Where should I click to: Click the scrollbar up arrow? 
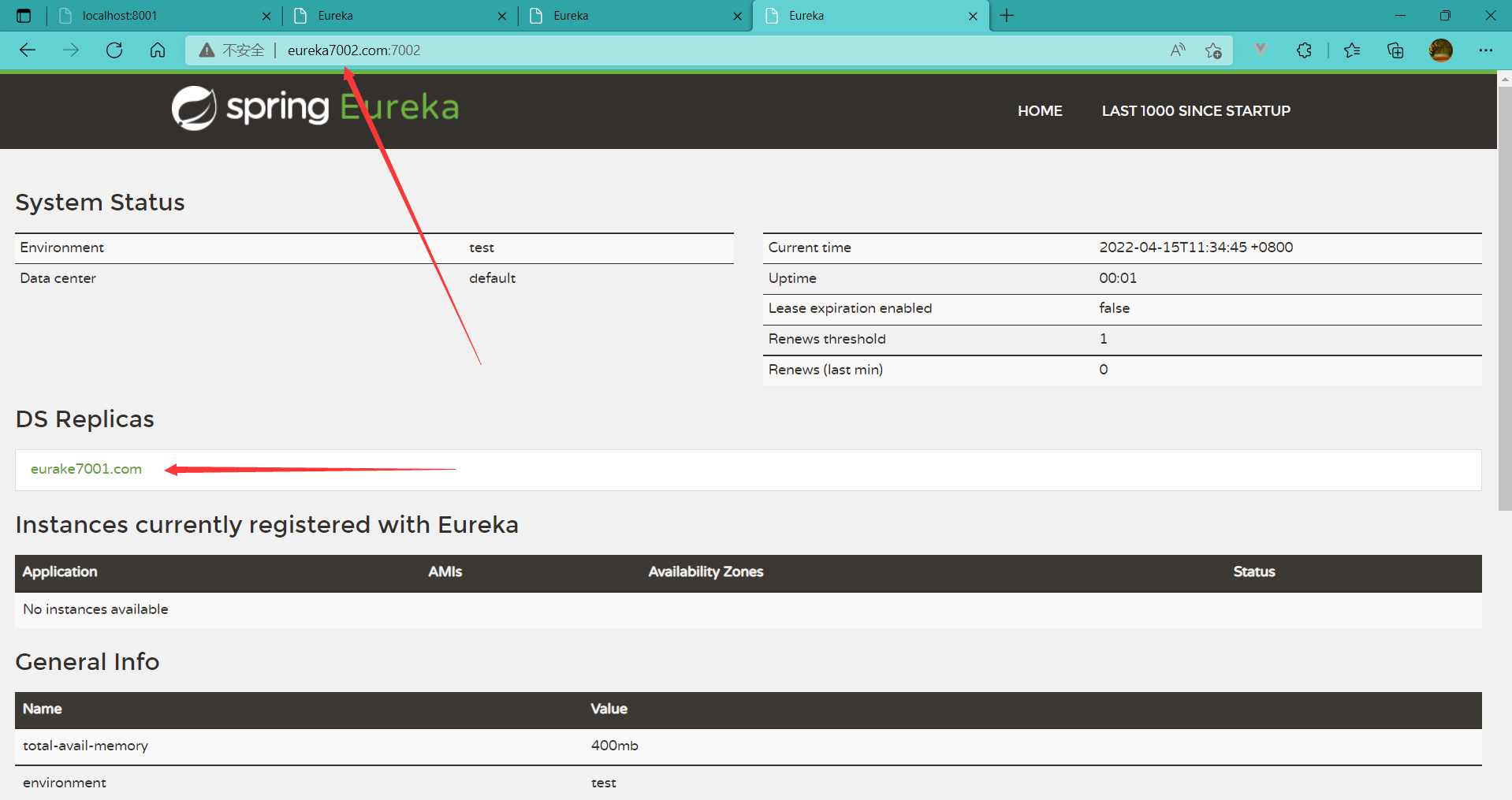tap(1505, 79)
